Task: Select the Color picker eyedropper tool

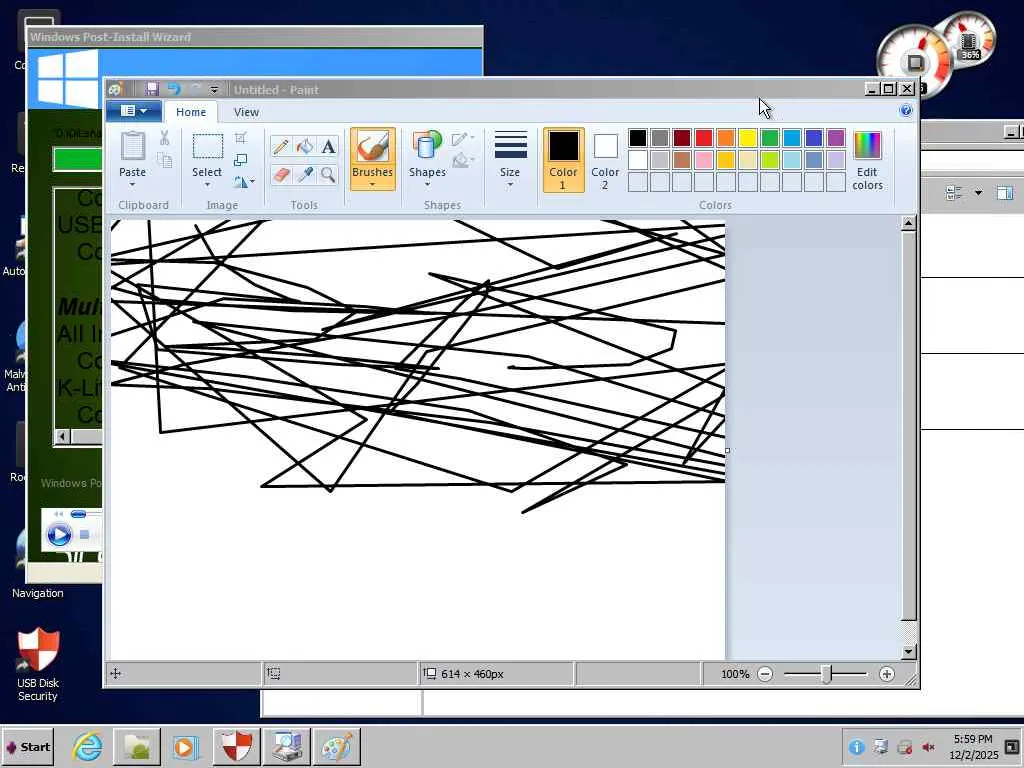Action: [x=304, y=174]
